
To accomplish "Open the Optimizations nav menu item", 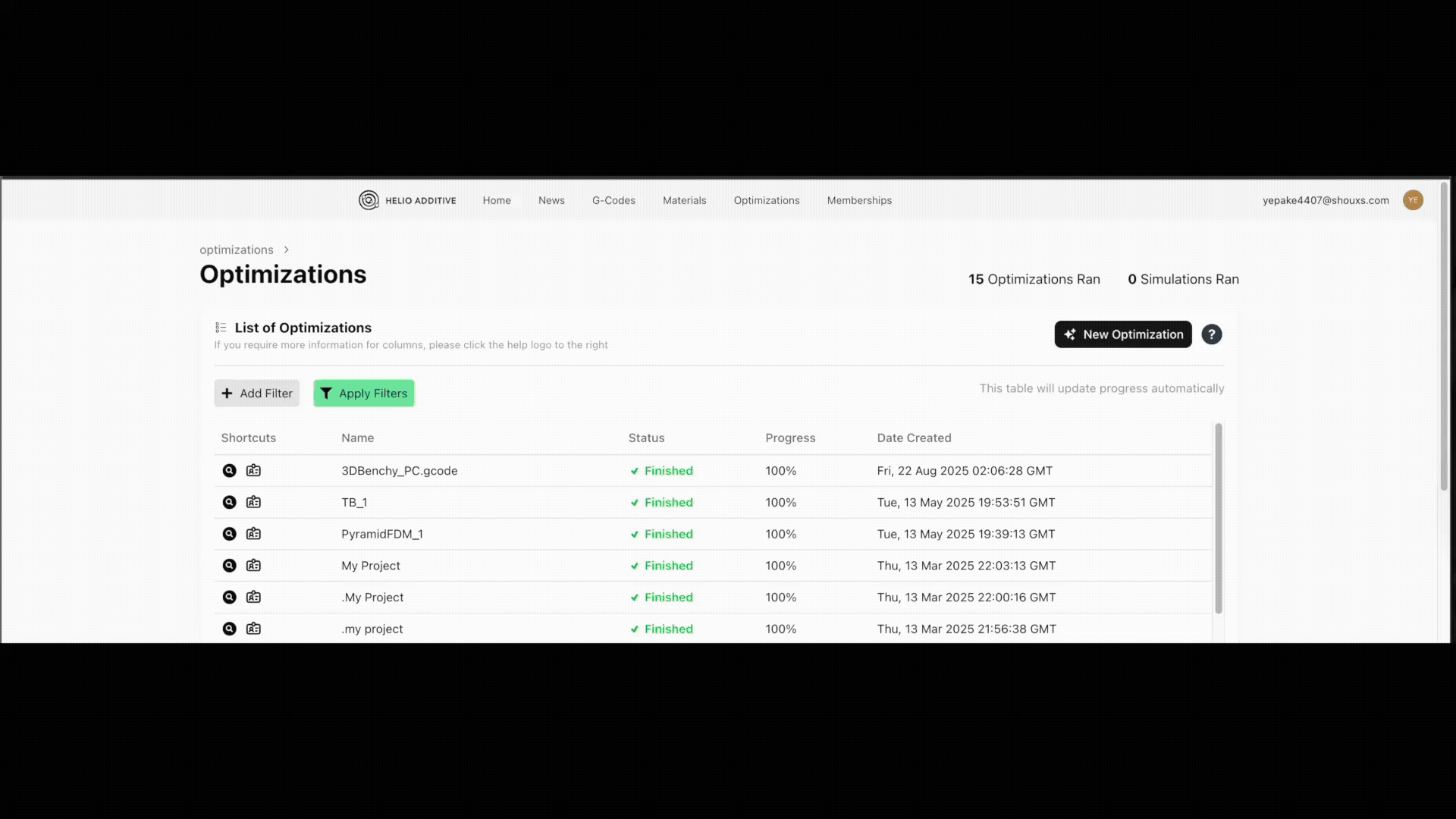I will pyautogui.click(x=766, y=200).
